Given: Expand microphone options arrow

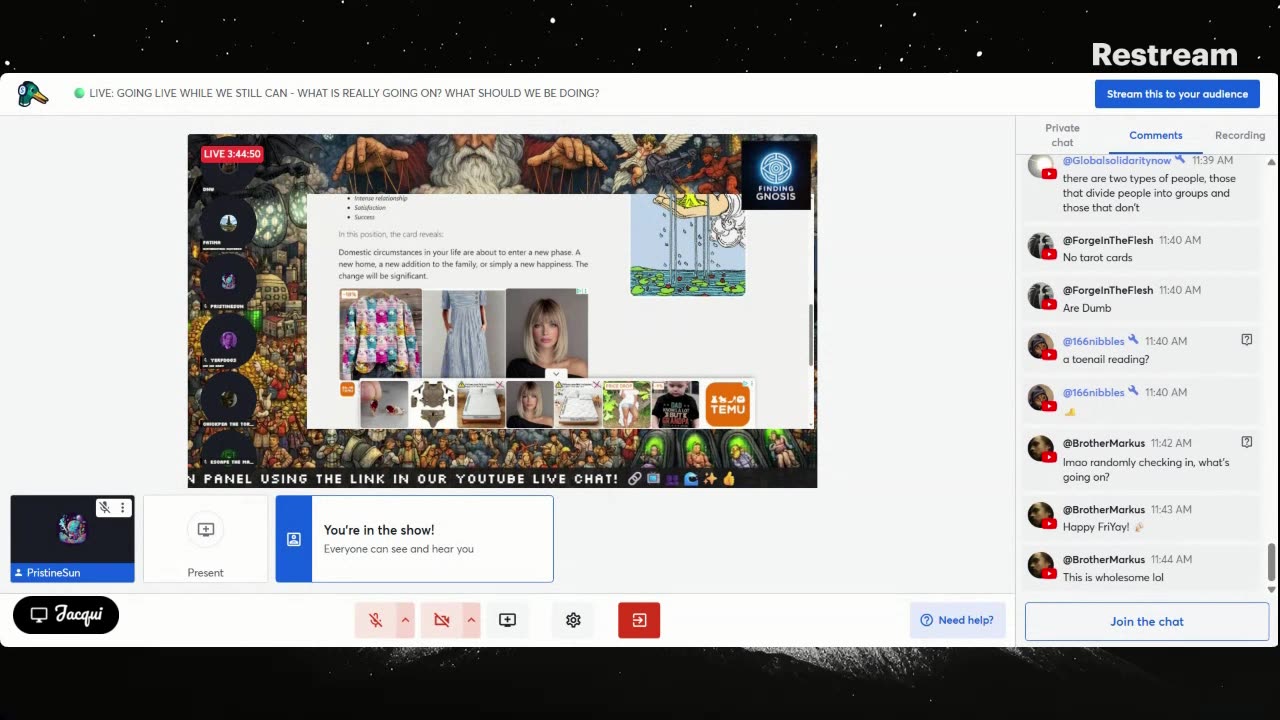Looking at the screenshot, I should tap(405, 620).
